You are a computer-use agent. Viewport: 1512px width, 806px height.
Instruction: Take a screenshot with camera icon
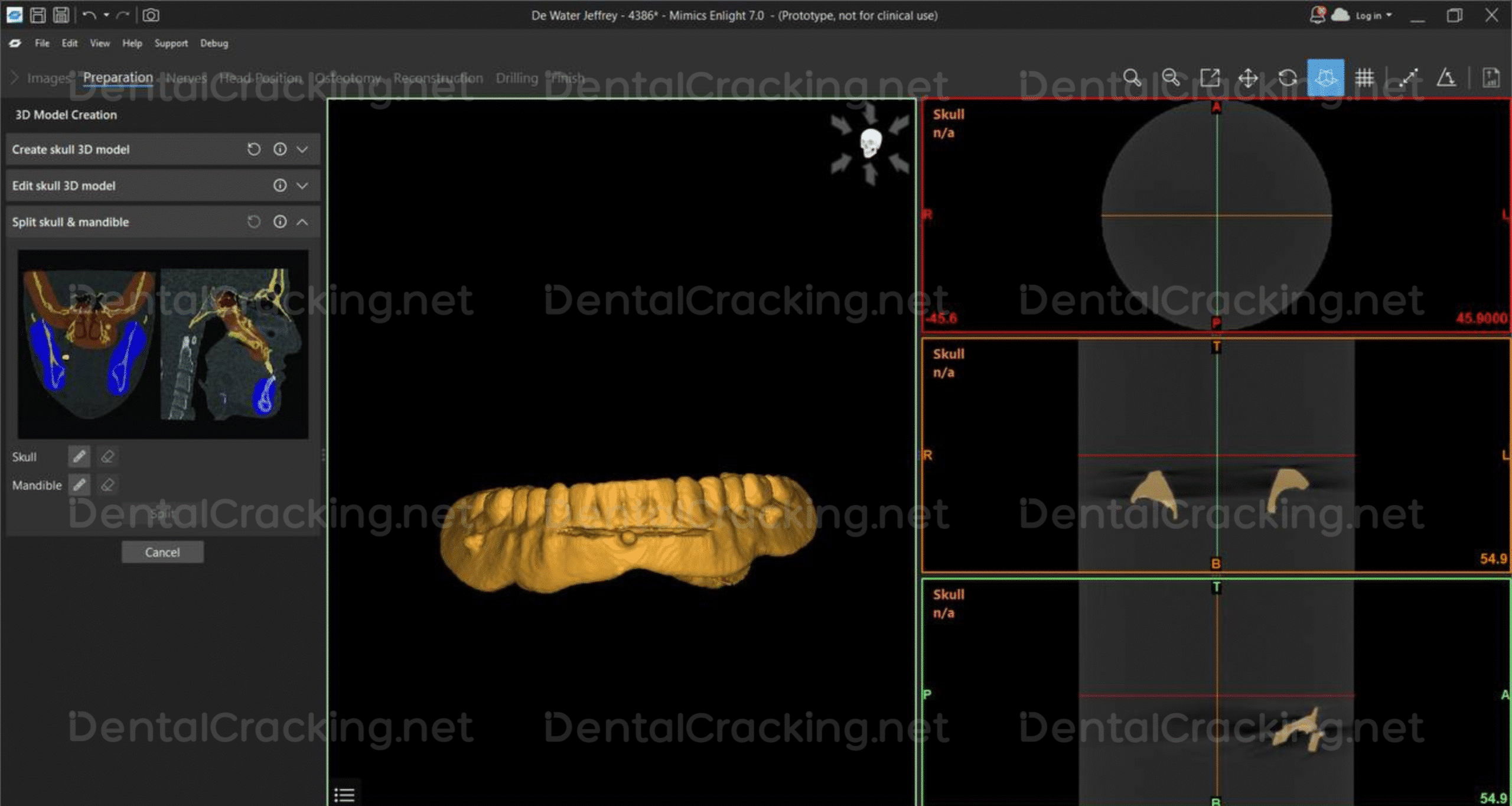click(151, 15)
